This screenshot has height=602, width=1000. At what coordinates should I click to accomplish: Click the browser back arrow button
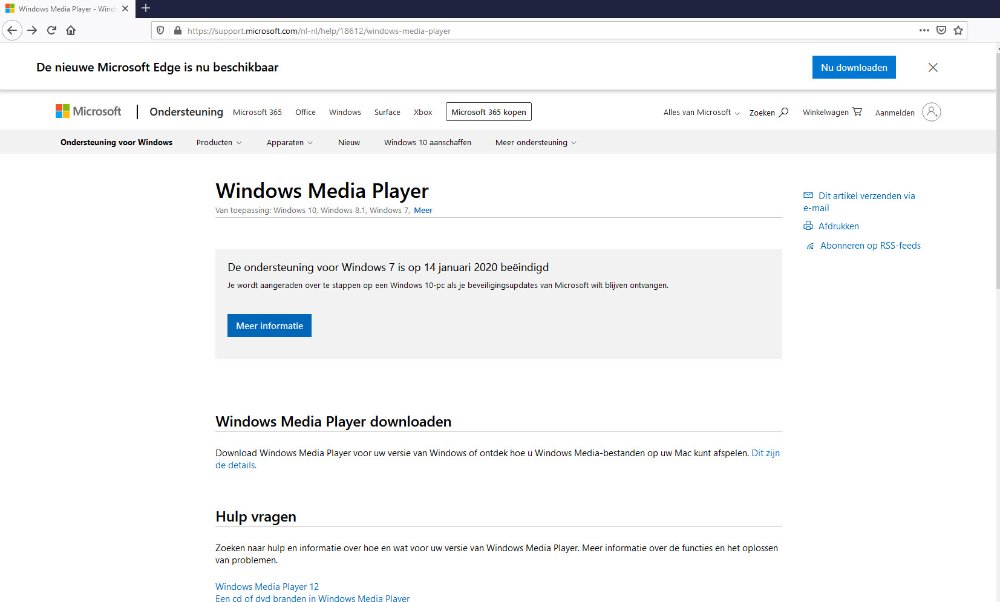12,30
